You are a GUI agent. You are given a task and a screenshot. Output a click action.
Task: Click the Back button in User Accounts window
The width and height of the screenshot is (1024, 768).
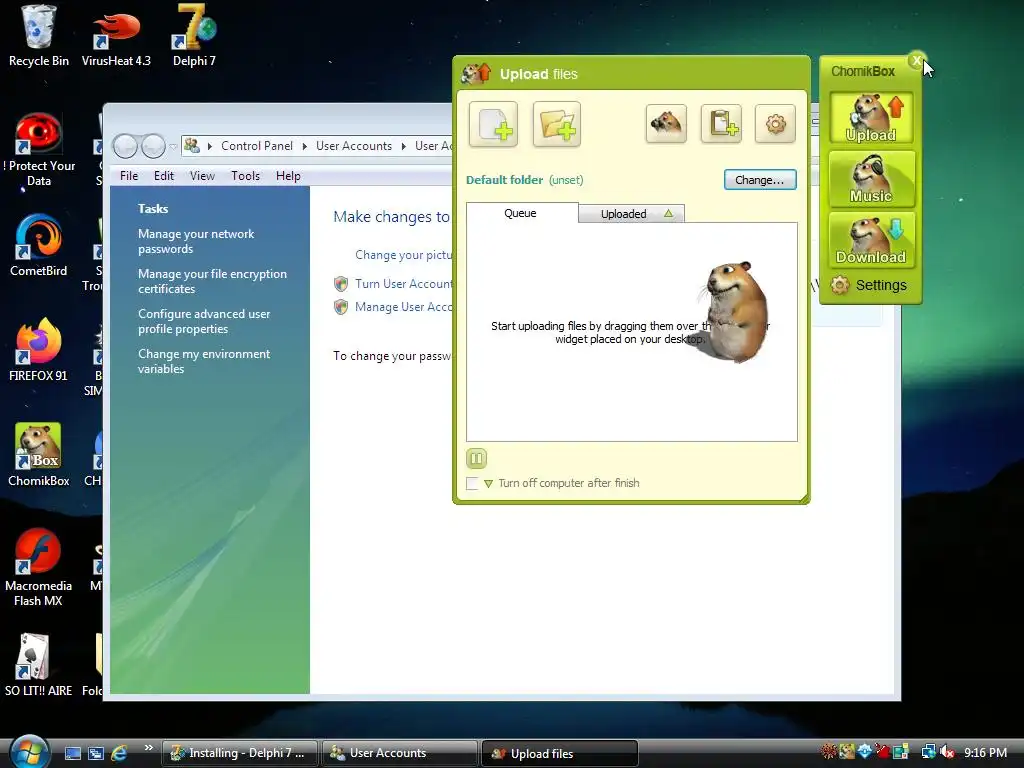click(x=125, y=146)
